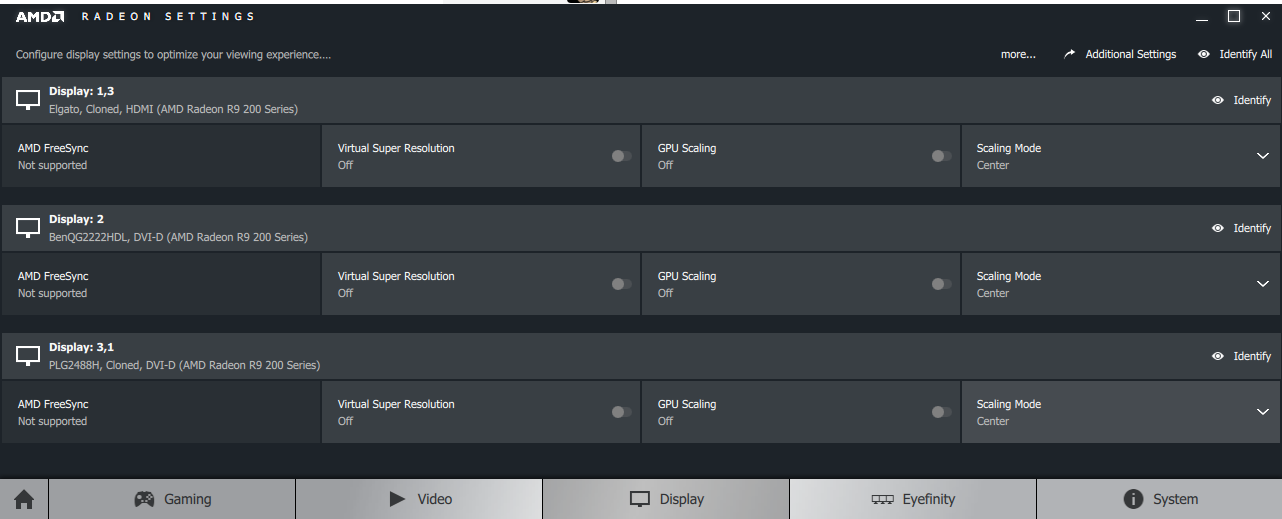Screen dimensions: 1282x519
Task: Click the monitor icon for Display 2
Action: pos(28,228)
